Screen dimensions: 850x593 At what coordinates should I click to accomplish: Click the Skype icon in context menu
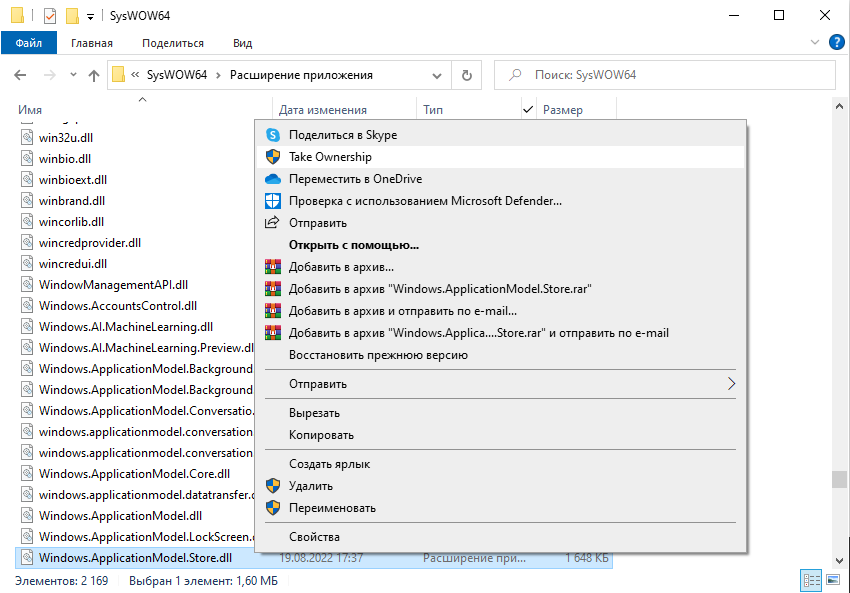pos(273,135)
